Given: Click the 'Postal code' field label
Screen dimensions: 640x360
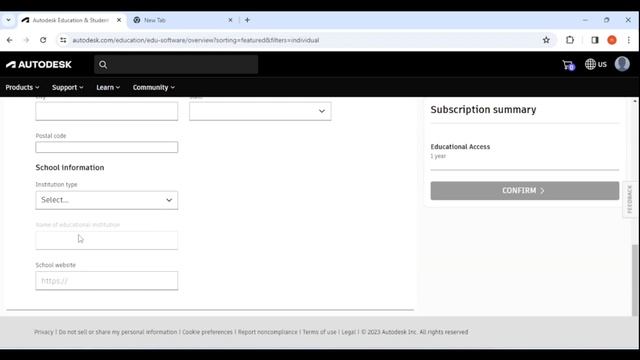Looking at the screenshot, I should tap(51, 136).
